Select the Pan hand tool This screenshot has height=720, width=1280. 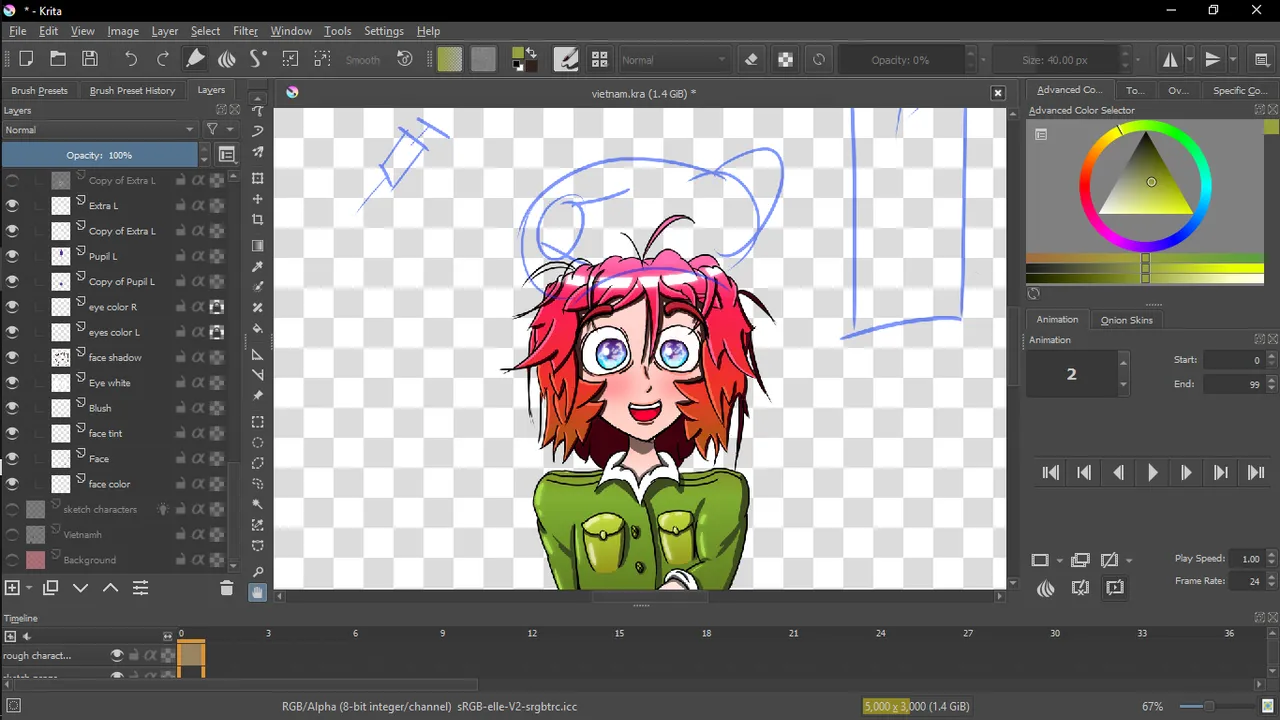257,592
